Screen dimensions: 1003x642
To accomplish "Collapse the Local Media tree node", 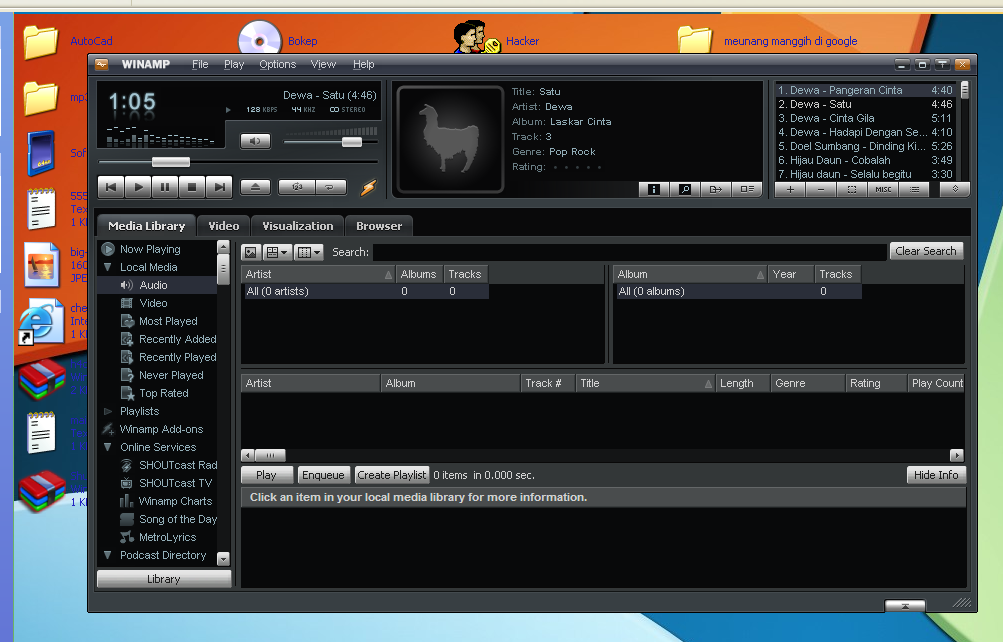I will point(107,267).
